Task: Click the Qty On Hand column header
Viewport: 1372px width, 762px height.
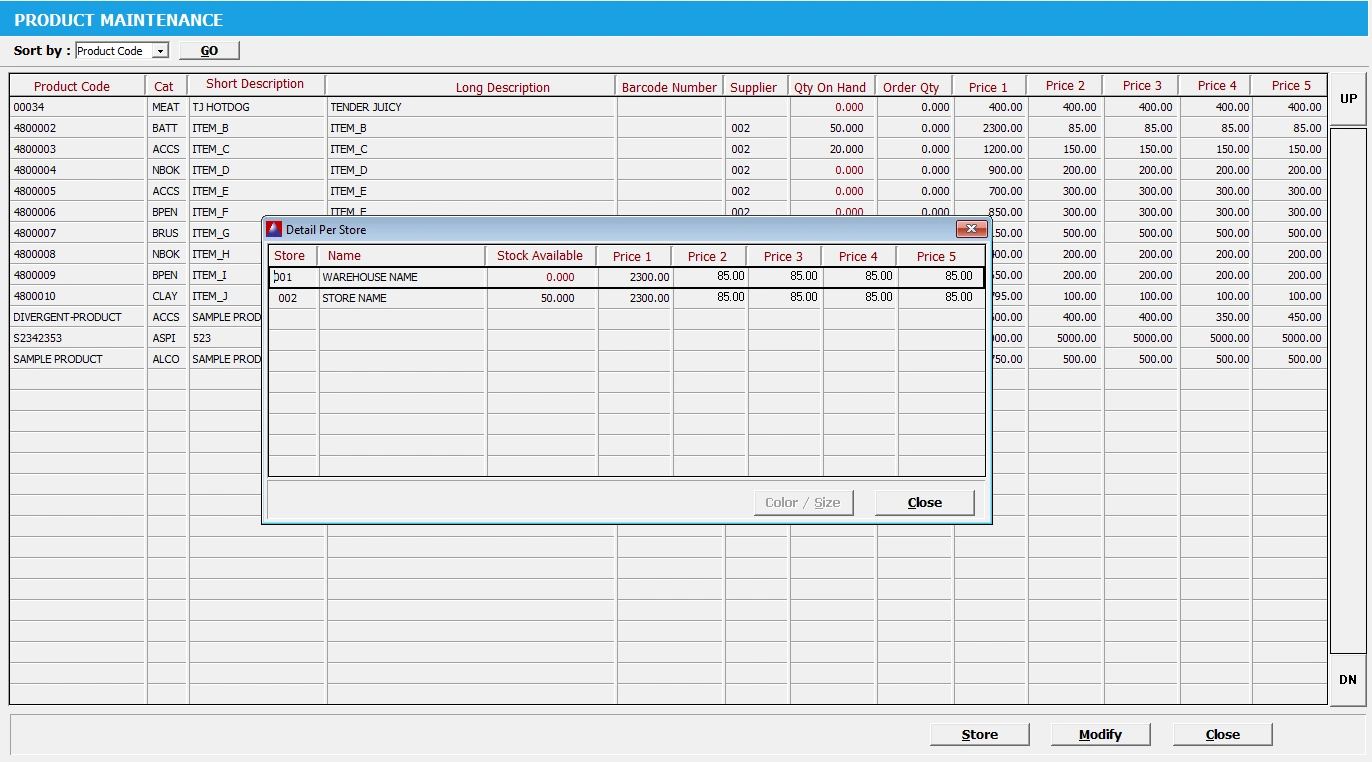Action: point(830,88)
